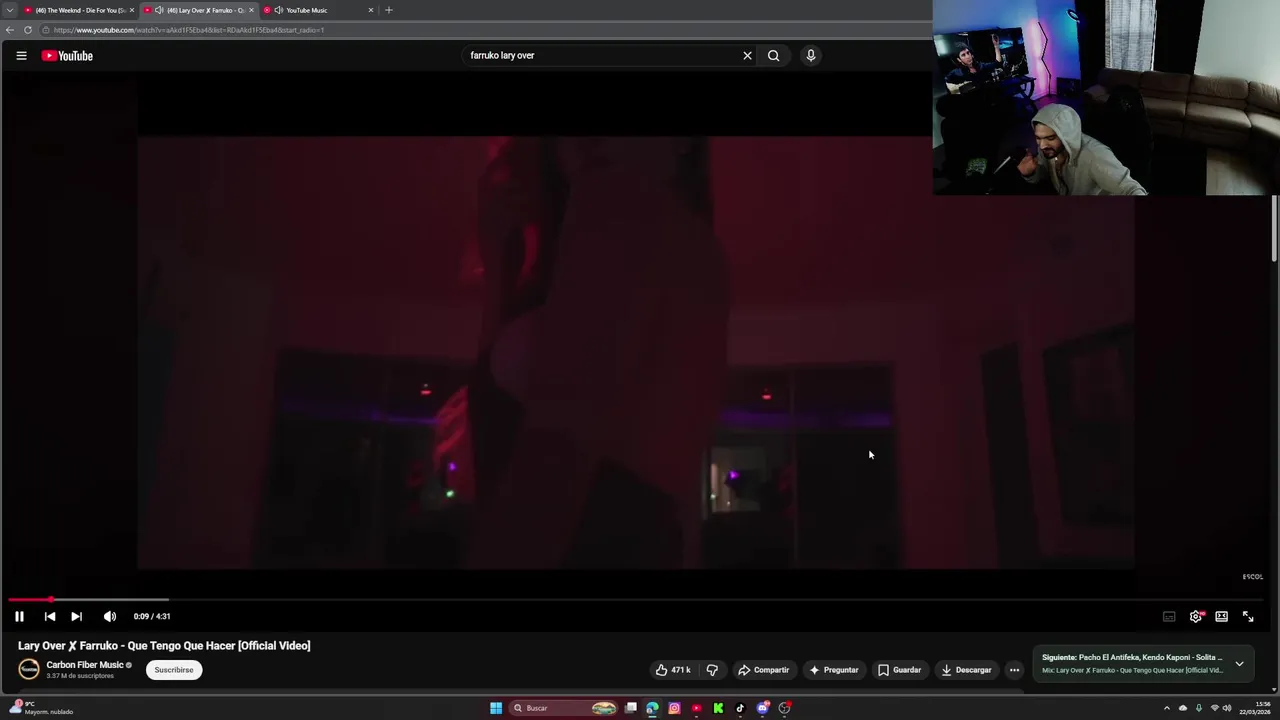Click the youtube.com address bar URL
1280x720 pixels.
pos(189,30)
